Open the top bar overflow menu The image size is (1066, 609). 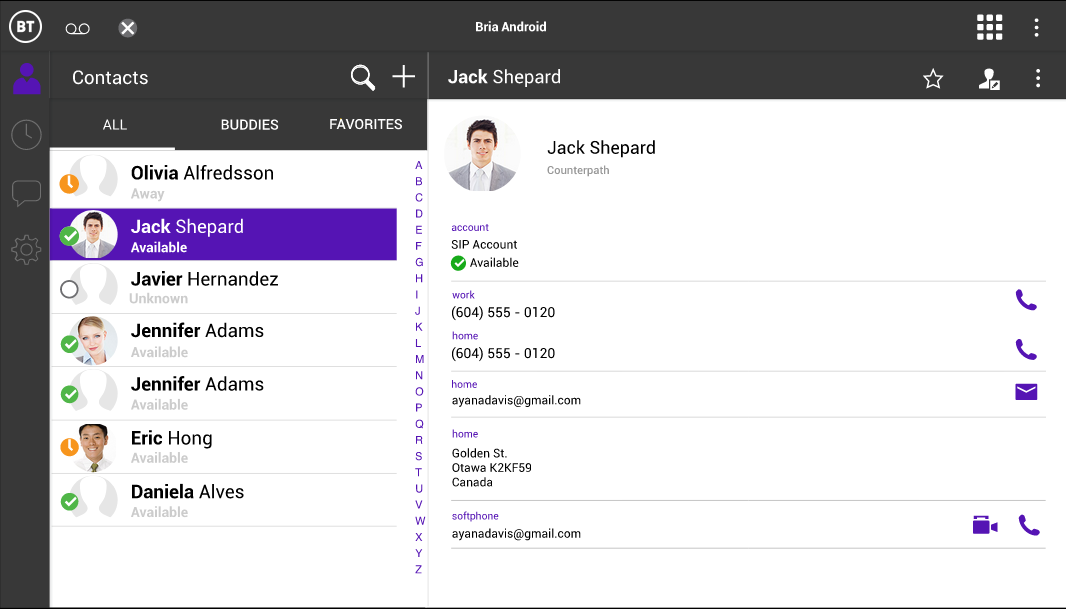pos(1036,27)
